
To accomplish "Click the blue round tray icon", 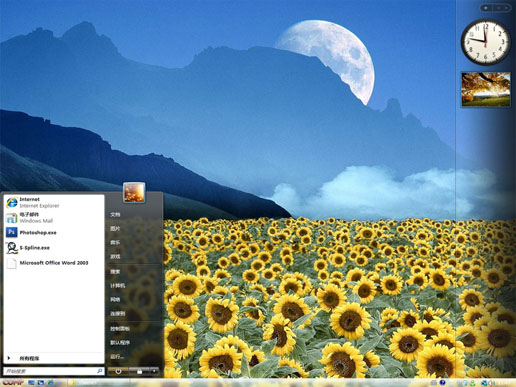I will 443,383.
